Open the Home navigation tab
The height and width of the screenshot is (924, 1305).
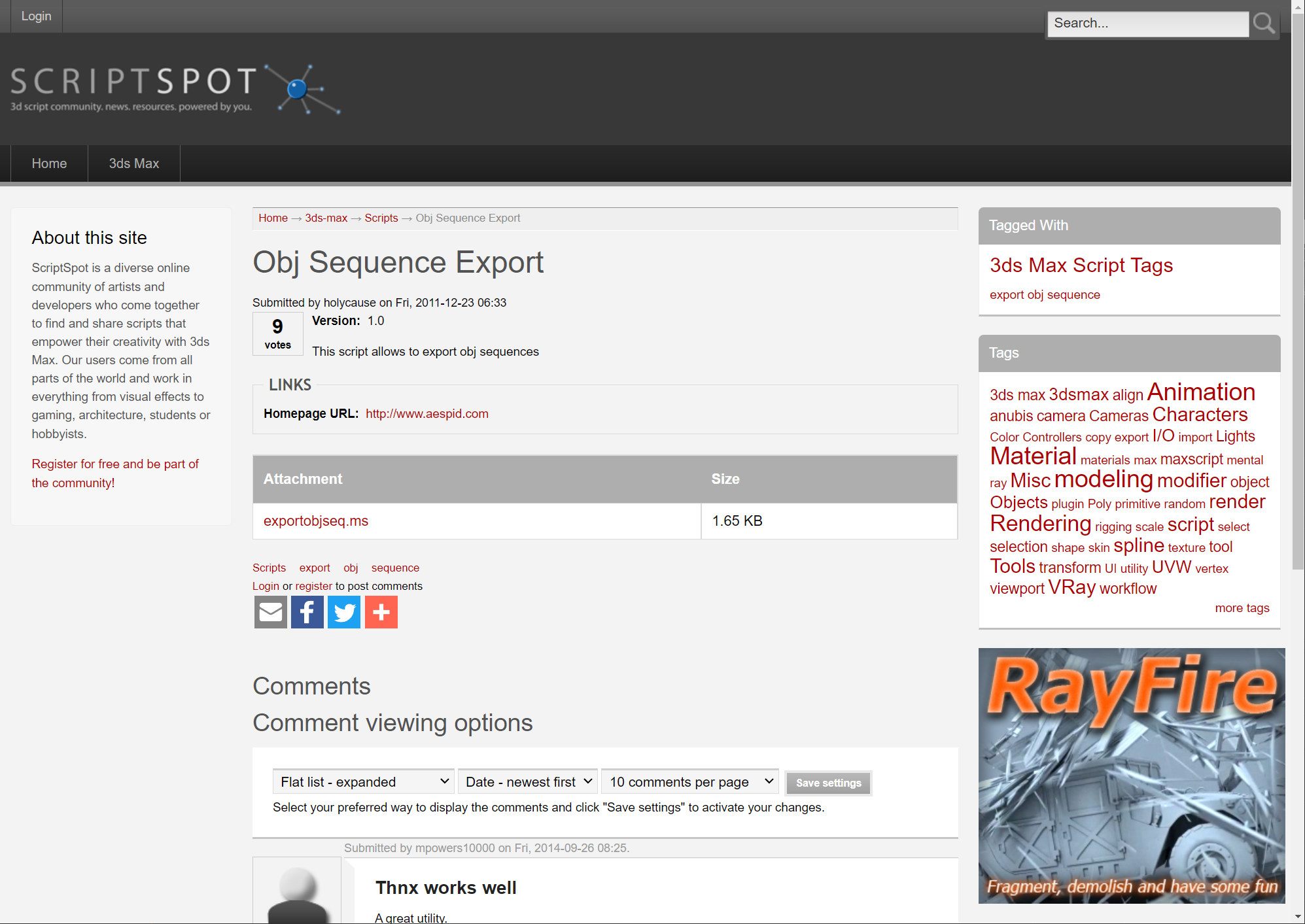tap(49, 163)
